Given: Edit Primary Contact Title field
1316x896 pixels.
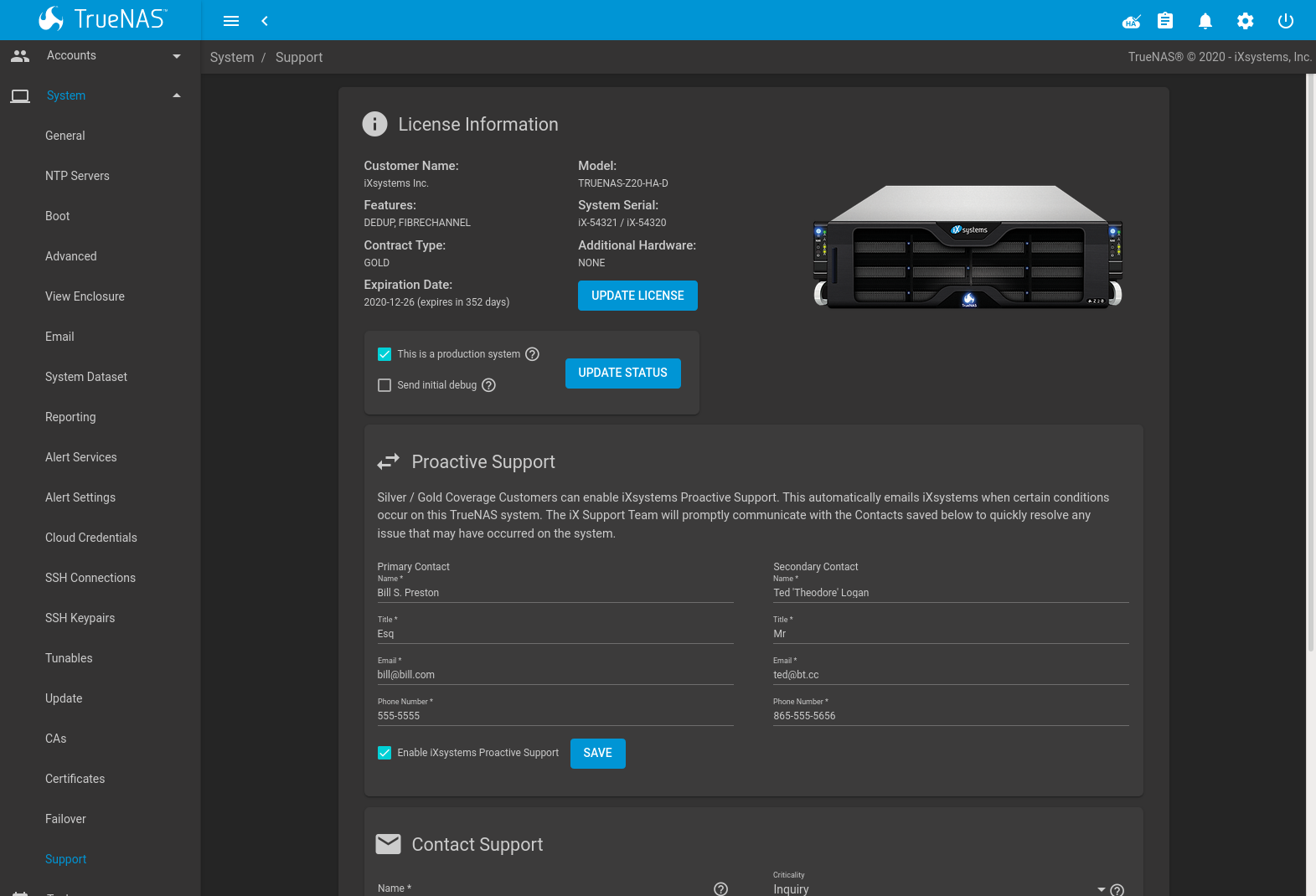Looking at the screenshot, I should 555,634.
